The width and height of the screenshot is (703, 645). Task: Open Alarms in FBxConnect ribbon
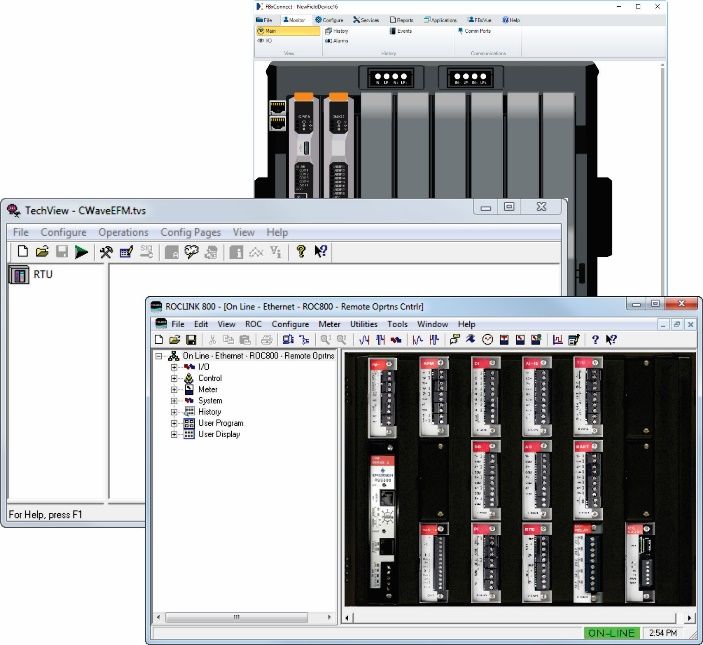(337, 41)
